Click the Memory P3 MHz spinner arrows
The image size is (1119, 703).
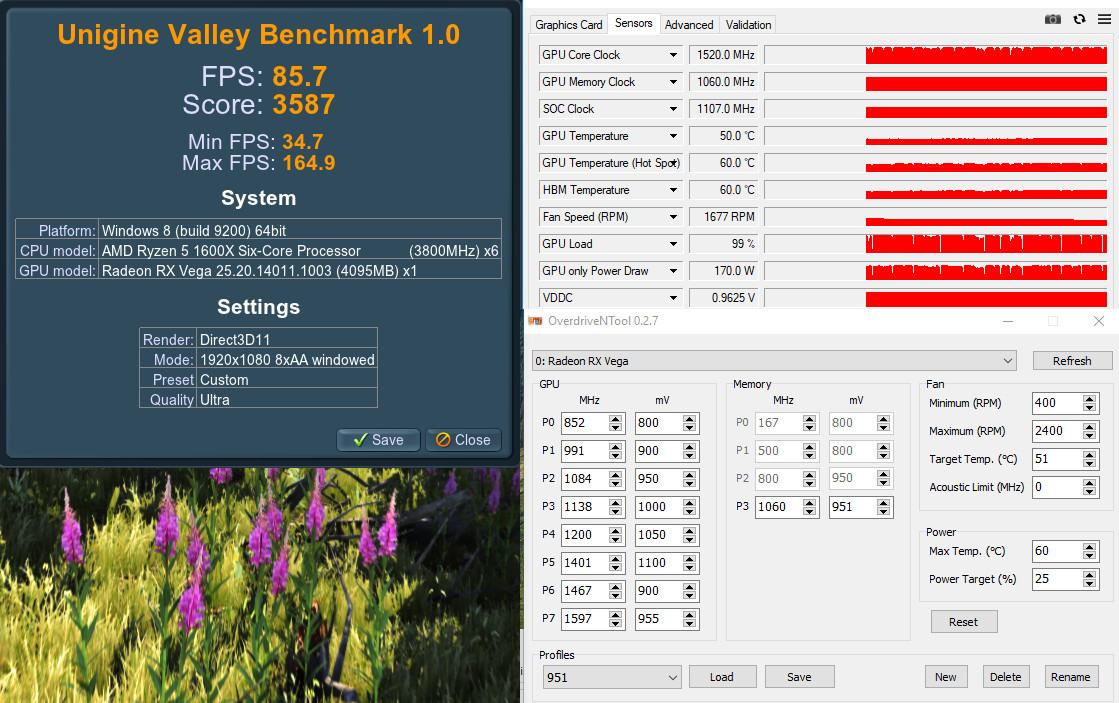pos(810,507)
